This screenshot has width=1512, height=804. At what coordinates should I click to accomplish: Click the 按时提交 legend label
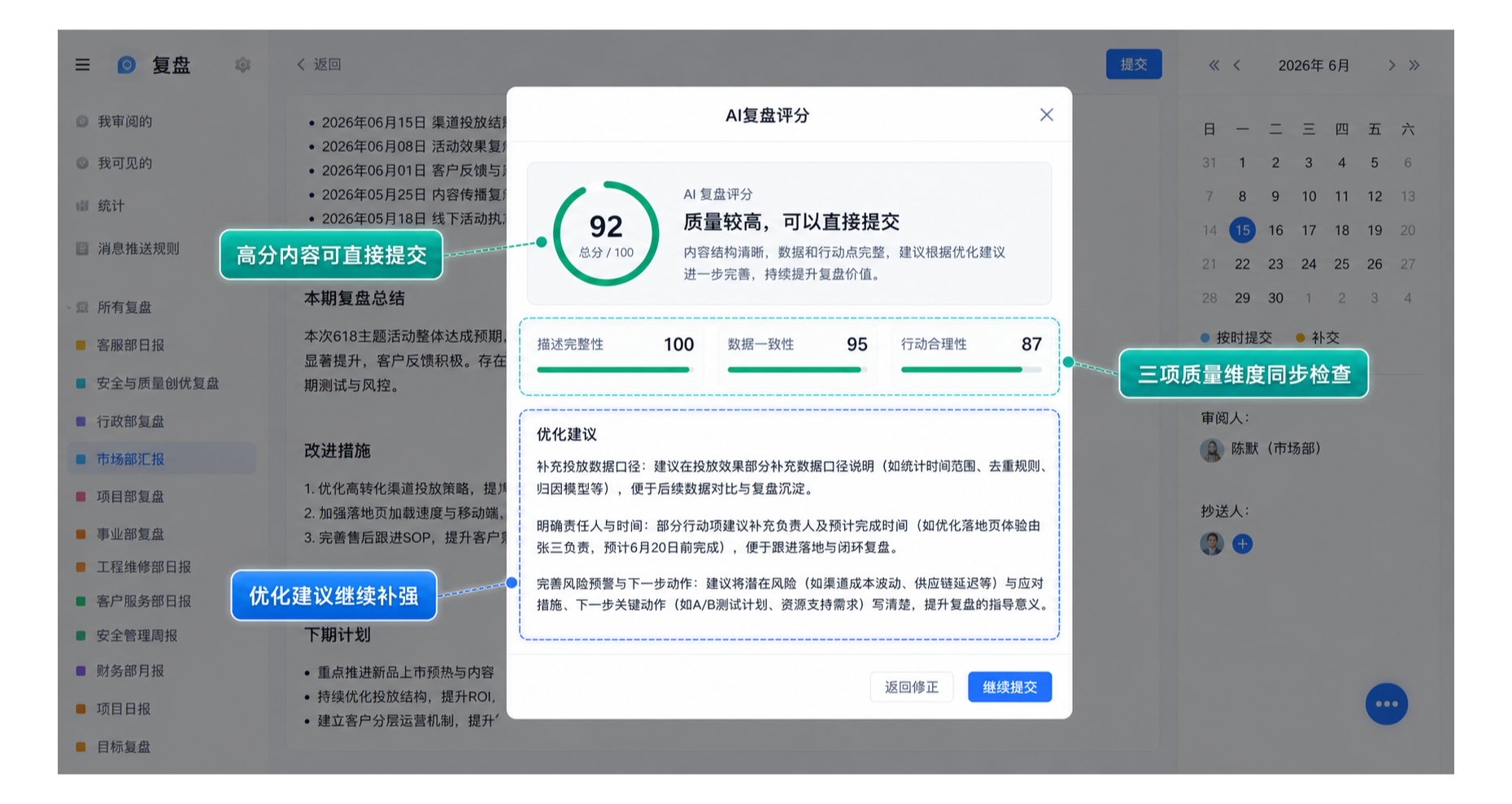click(x=1244, y=337)
